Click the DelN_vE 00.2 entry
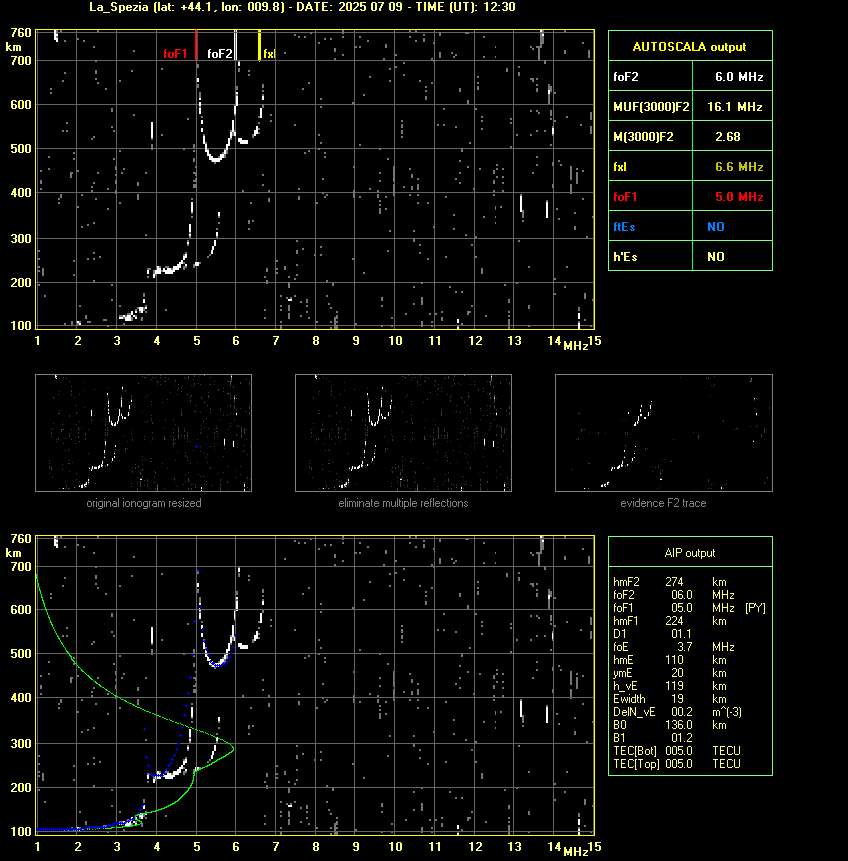The image size is (848, 861). coord(678,712)
